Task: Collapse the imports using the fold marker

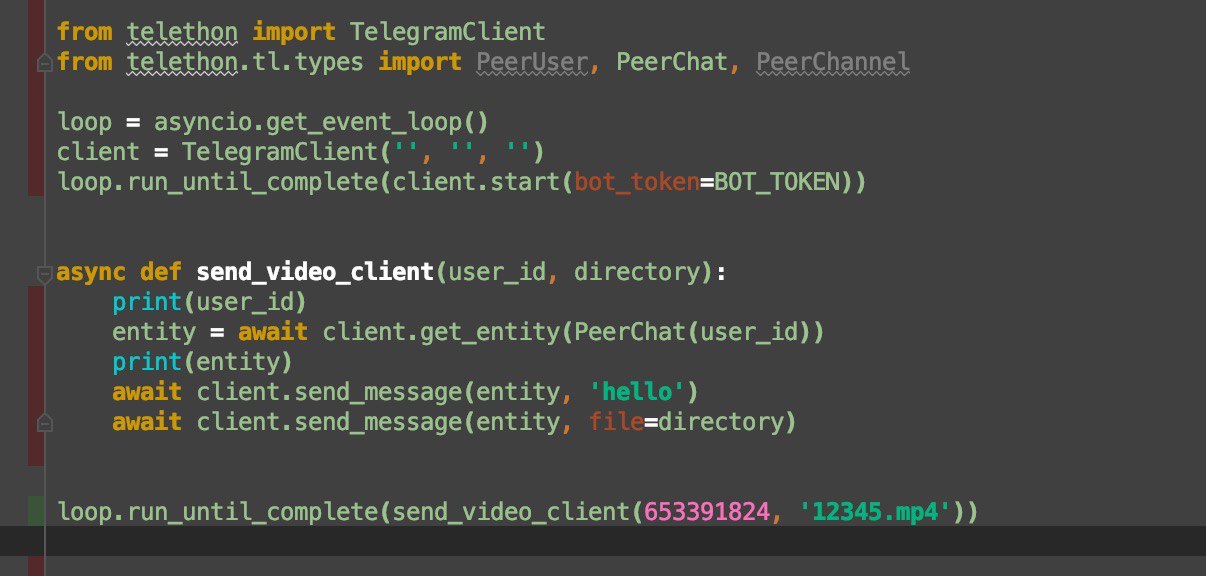Action: (43, 63)
